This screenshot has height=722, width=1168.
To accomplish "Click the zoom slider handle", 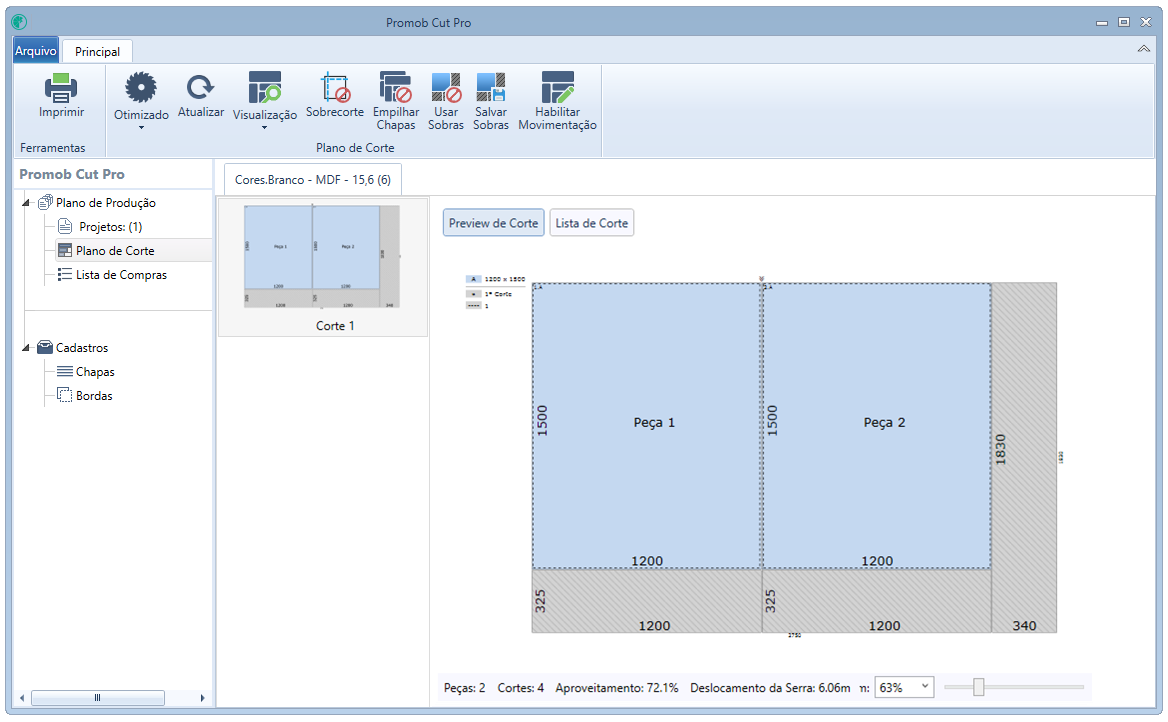I will tap(979, 687).
